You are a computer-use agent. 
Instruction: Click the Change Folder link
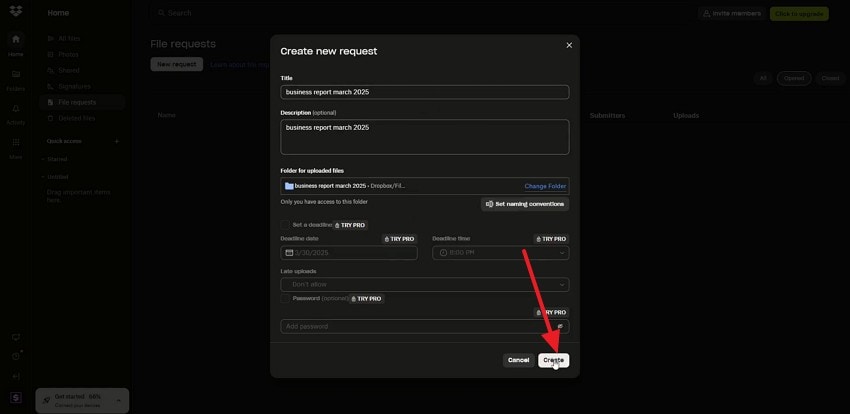click(x=545, y=186)
